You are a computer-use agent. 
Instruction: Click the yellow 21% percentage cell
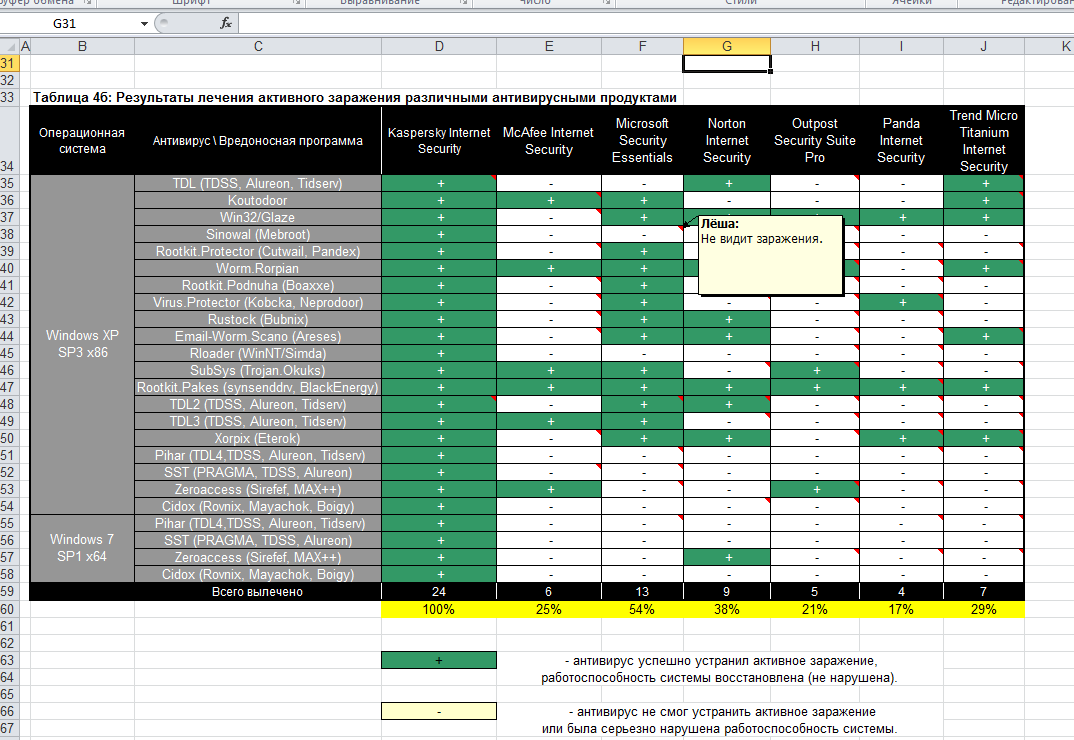(815, 609)
